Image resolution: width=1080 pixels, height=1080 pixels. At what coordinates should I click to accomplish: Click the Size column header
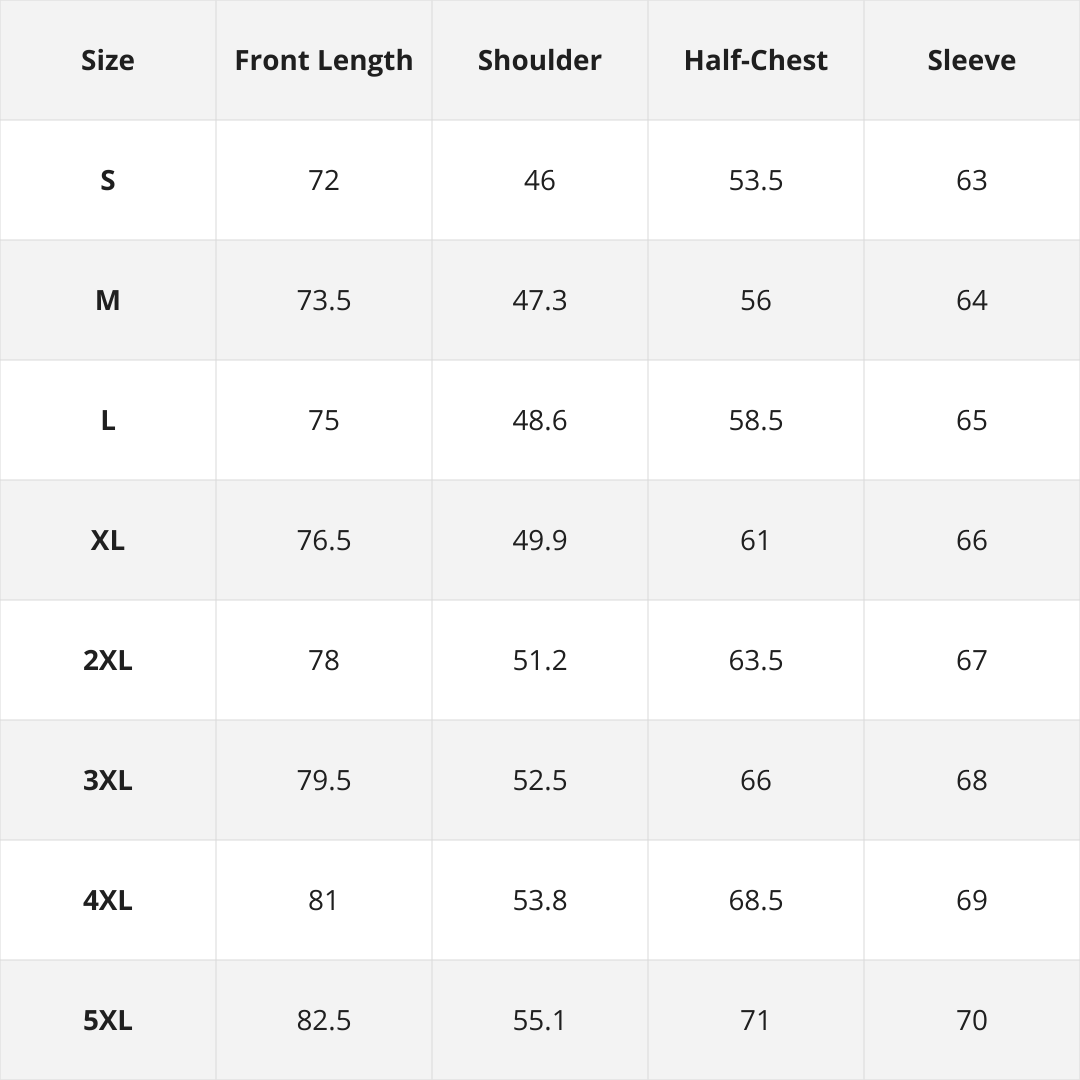pos(108,60)
